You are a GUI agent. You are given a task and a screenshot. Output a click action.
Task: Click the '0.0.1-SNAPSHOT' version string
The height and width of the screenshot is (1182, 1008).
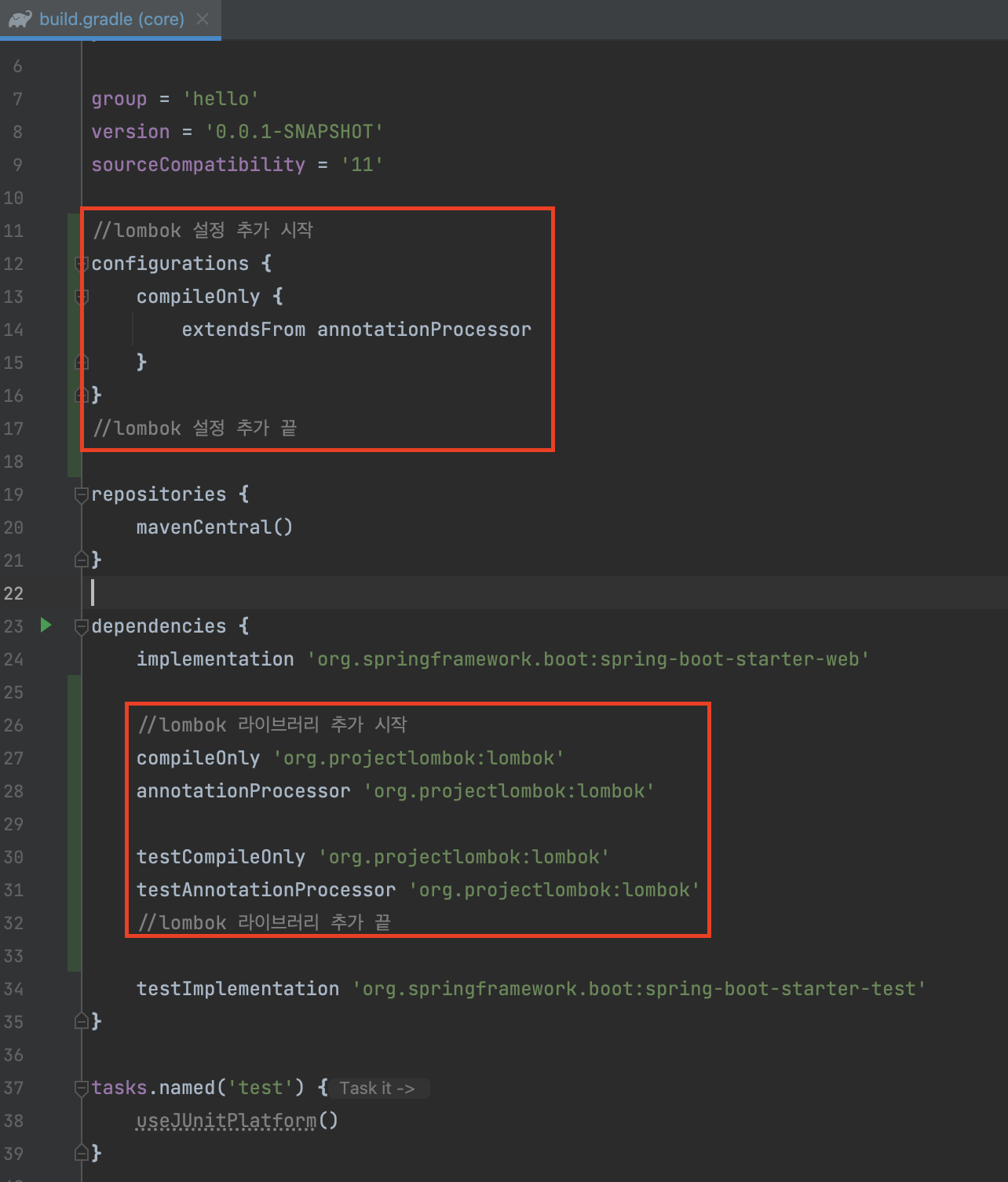coord(294,132)
